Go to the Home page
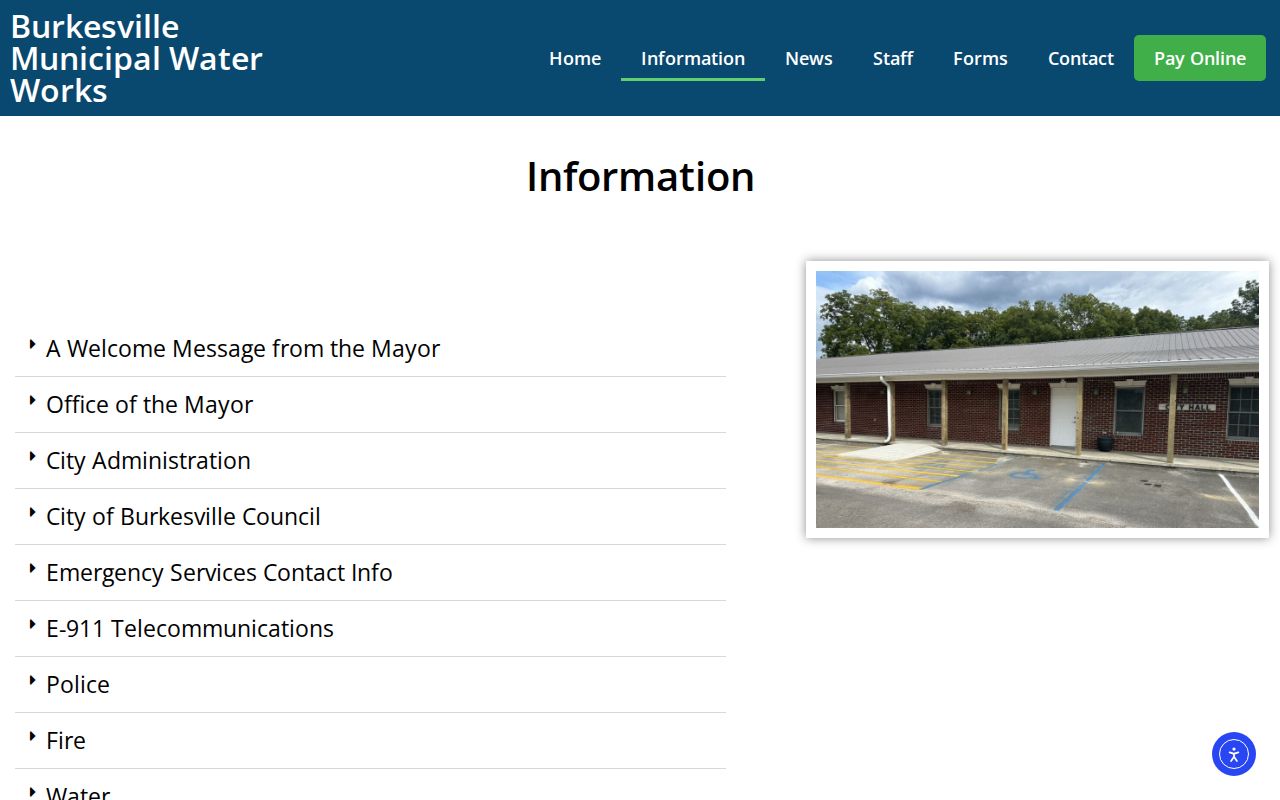Viewport: 1280px width, 800px height. point(575,58)
